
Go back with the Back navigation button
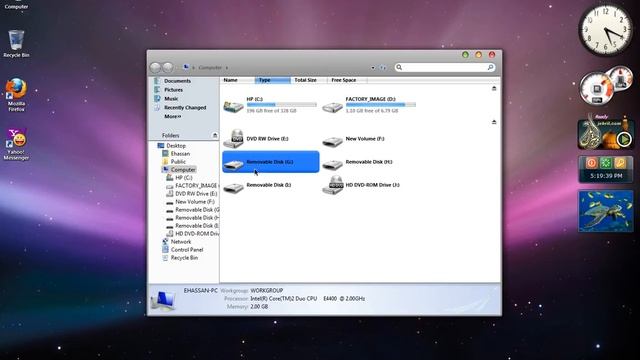[x=155, y=67]
